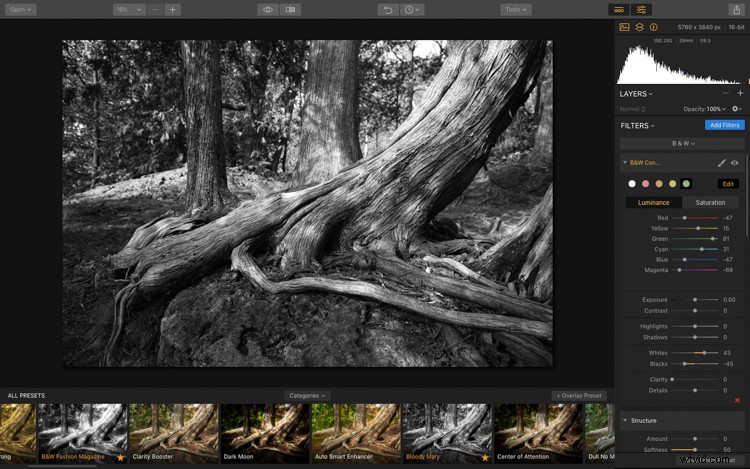Screen dimensions: 750x469
Task: Click the Structure Amount slider
Action: (695, 439)
